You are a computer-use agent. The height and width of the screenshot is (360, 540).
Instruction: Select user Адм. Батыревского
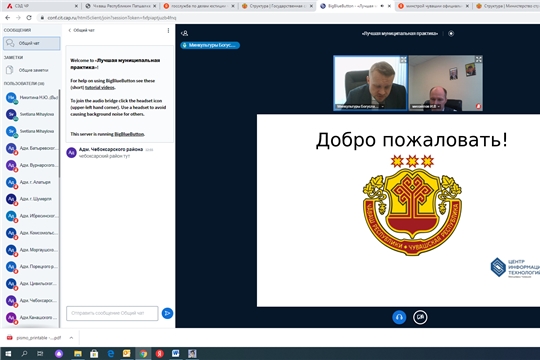pos(31,148)
